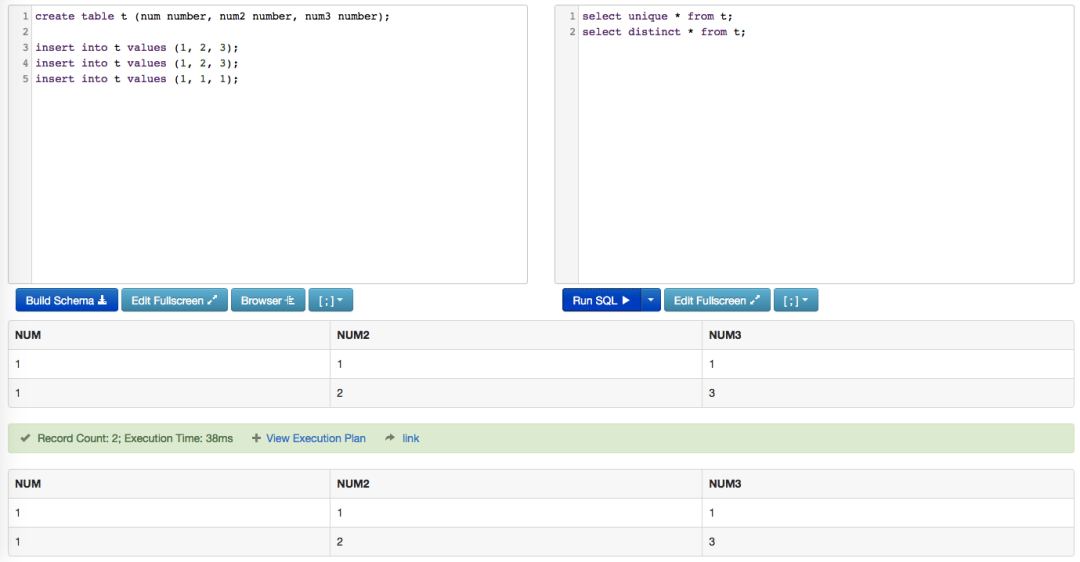Open the View Execution Plan link
The image size is (1080, 562).
[x=315, y=438]
